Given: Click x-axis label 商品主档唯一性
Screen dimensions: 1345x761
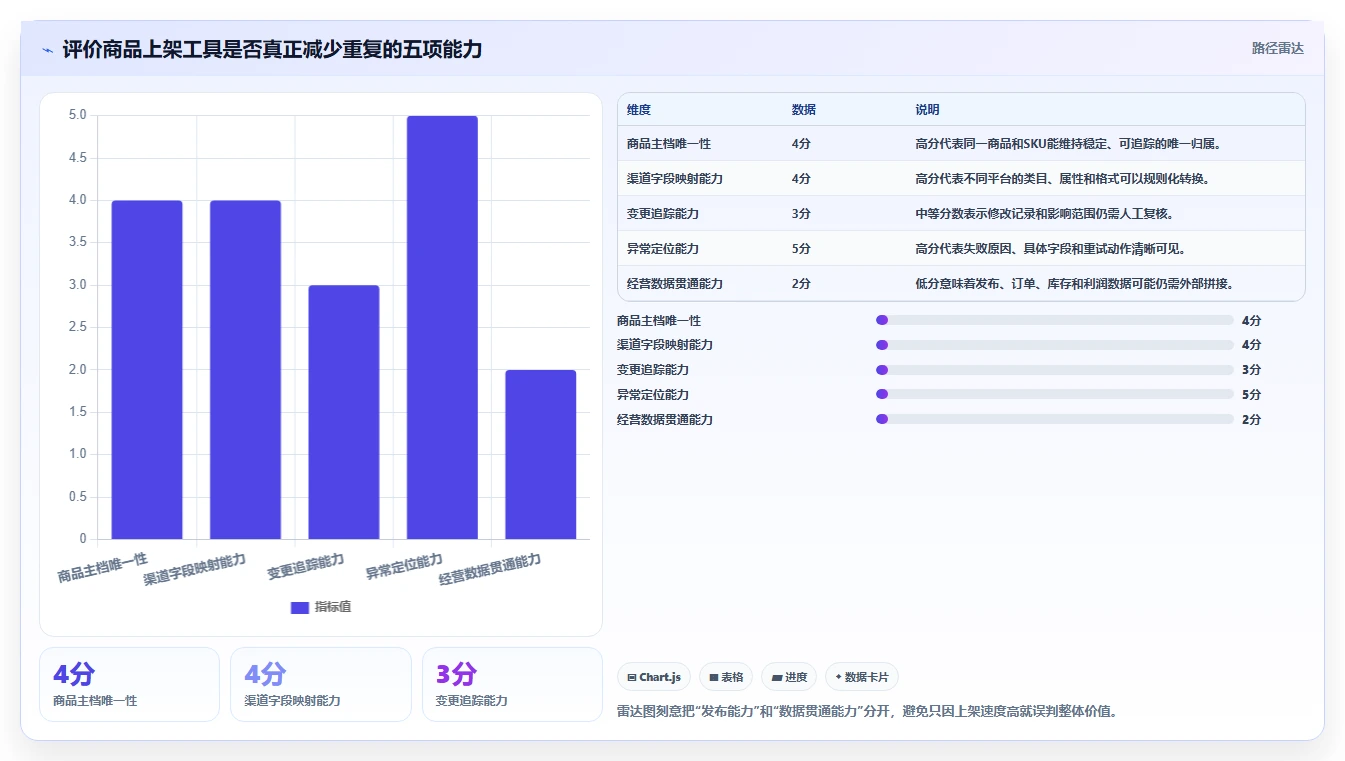Looking at the screenshot, I should click(103, 568).
